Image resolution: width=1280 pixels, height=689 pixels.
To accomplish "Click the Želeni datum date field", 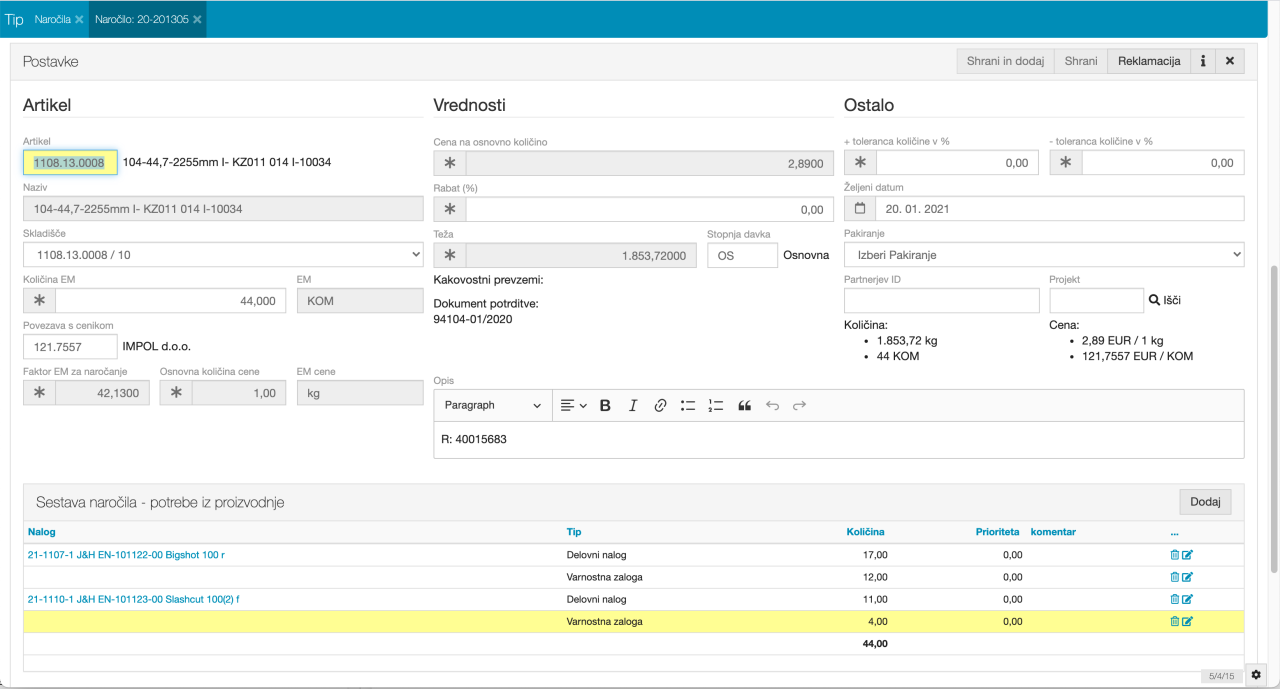I will 1058,209.
